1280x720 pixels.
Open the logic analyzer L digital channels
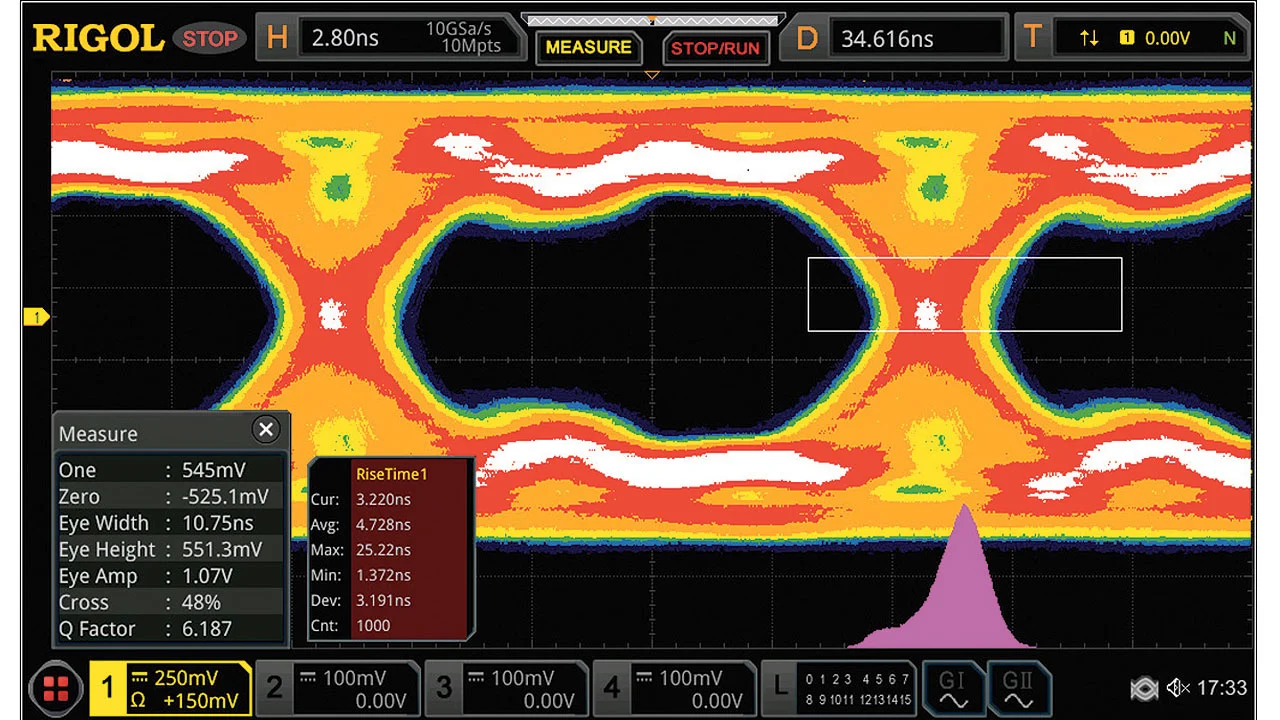point(838,688)
